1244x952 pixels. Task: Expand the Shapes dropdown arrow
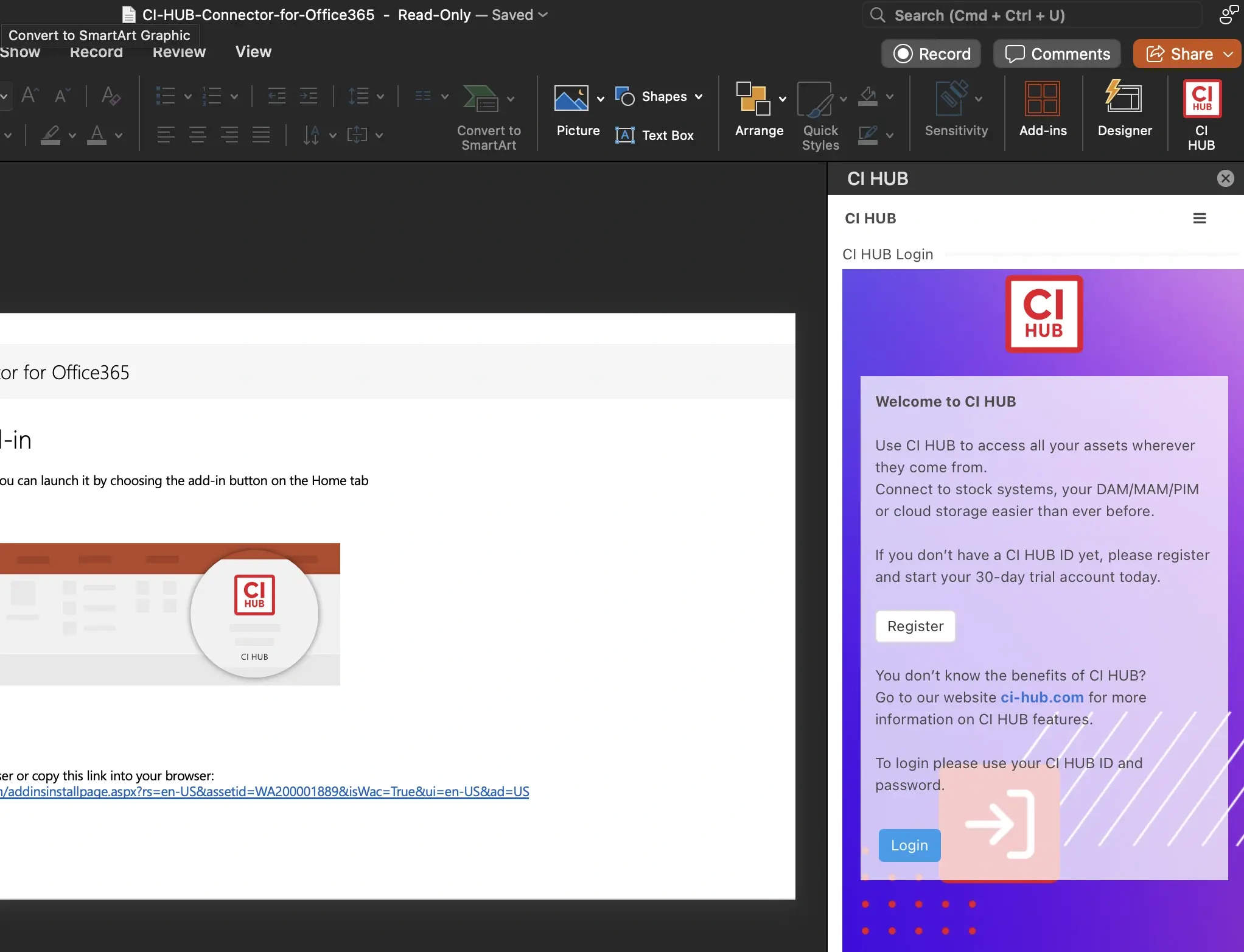click(x=699, y=96)
